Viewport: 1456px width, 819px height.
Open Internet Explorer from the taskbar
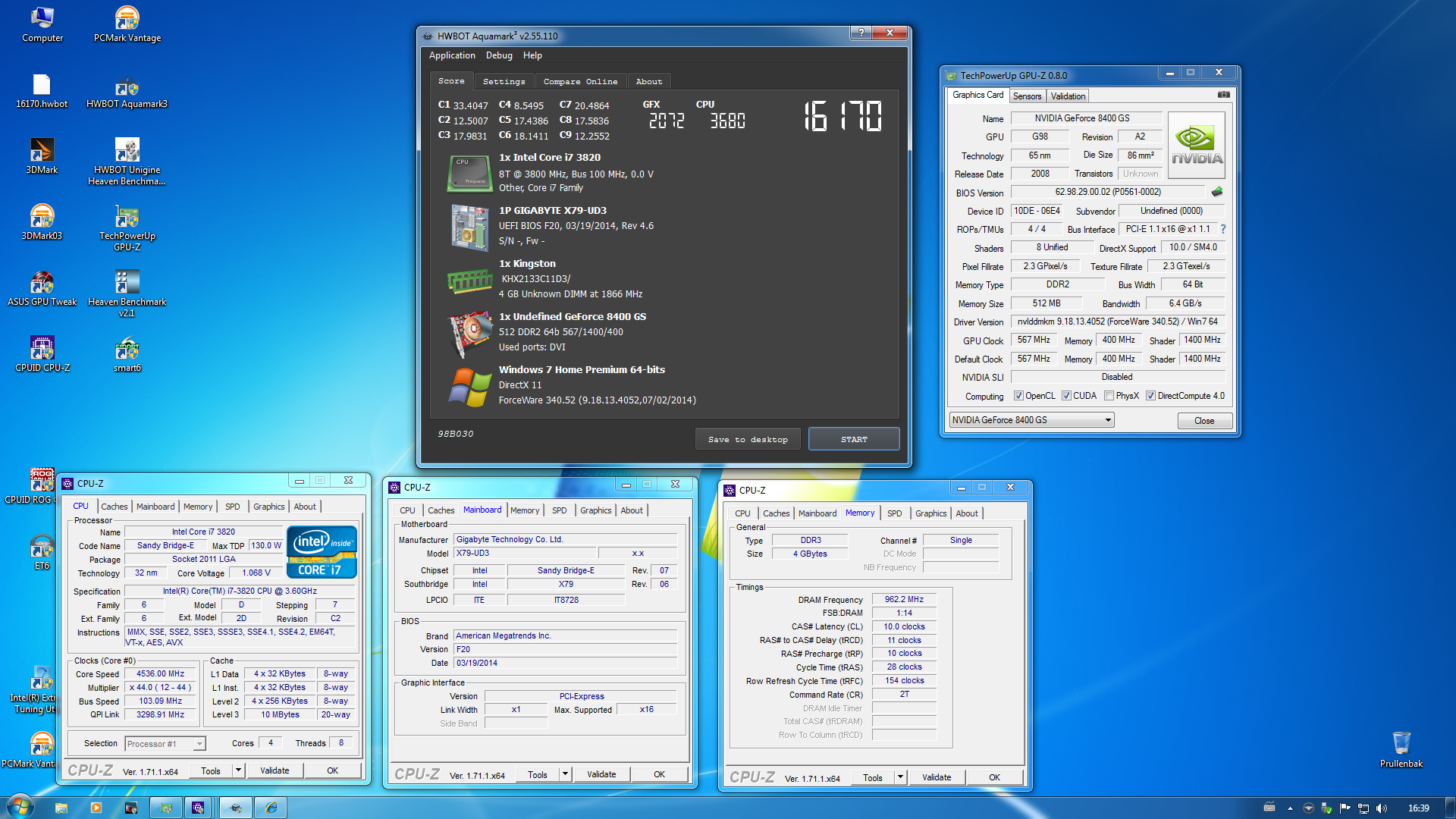click(x=271, y=808)
